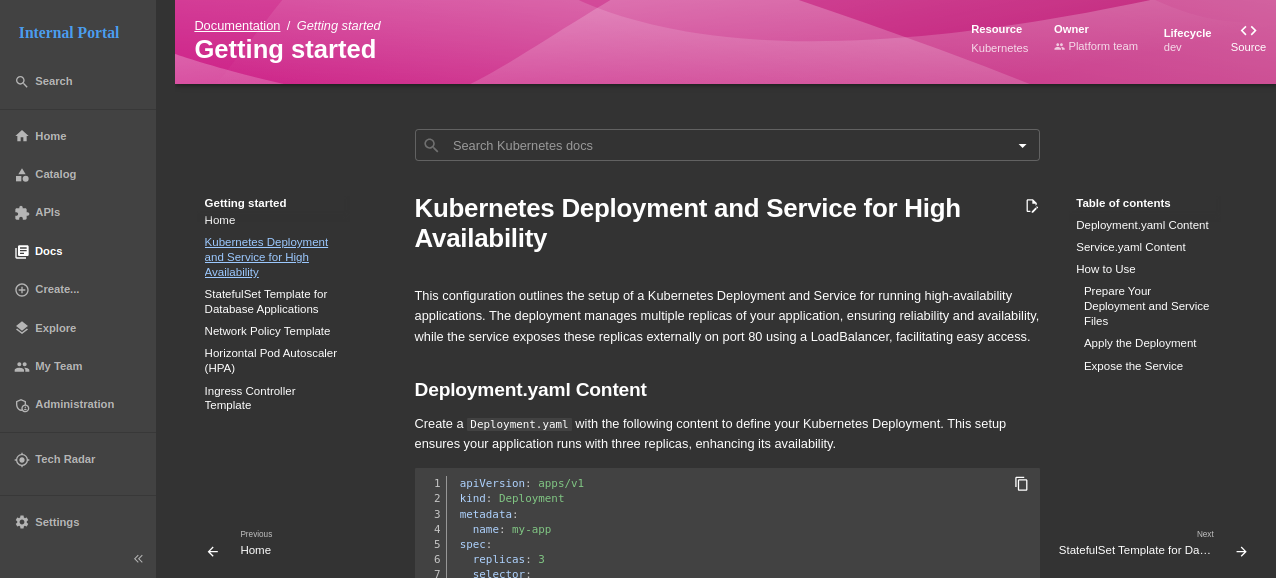Click the APIs puzzle icon
This screenshot has width=1276, height=578.
[x=22, y=213]
